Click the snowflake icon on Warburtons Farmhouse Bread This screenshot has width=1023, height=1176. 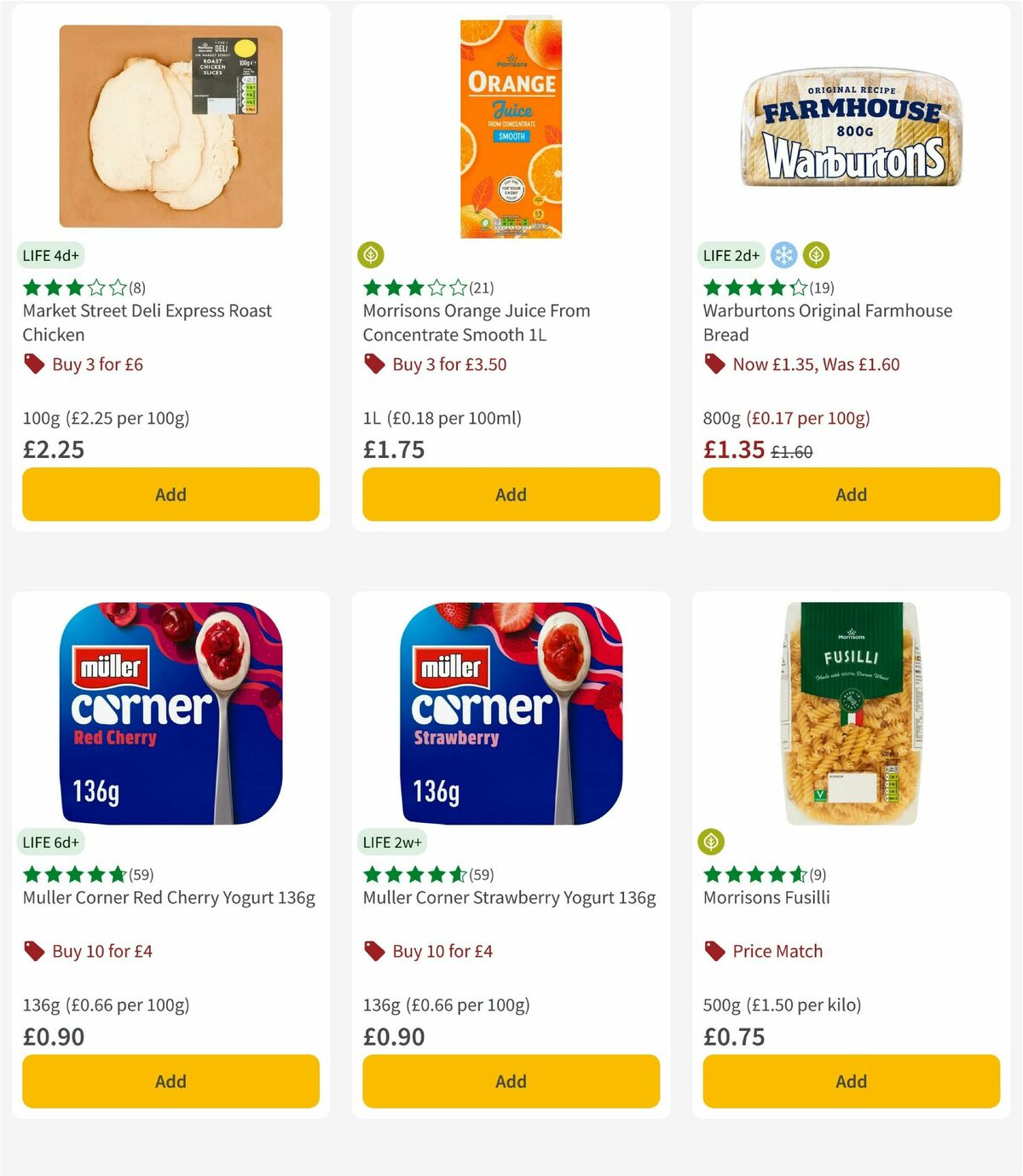783,254
